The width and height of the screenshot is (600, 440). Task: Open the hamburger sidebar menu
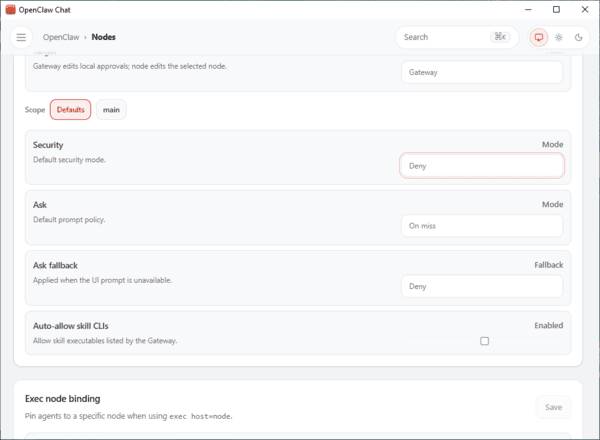21,37
